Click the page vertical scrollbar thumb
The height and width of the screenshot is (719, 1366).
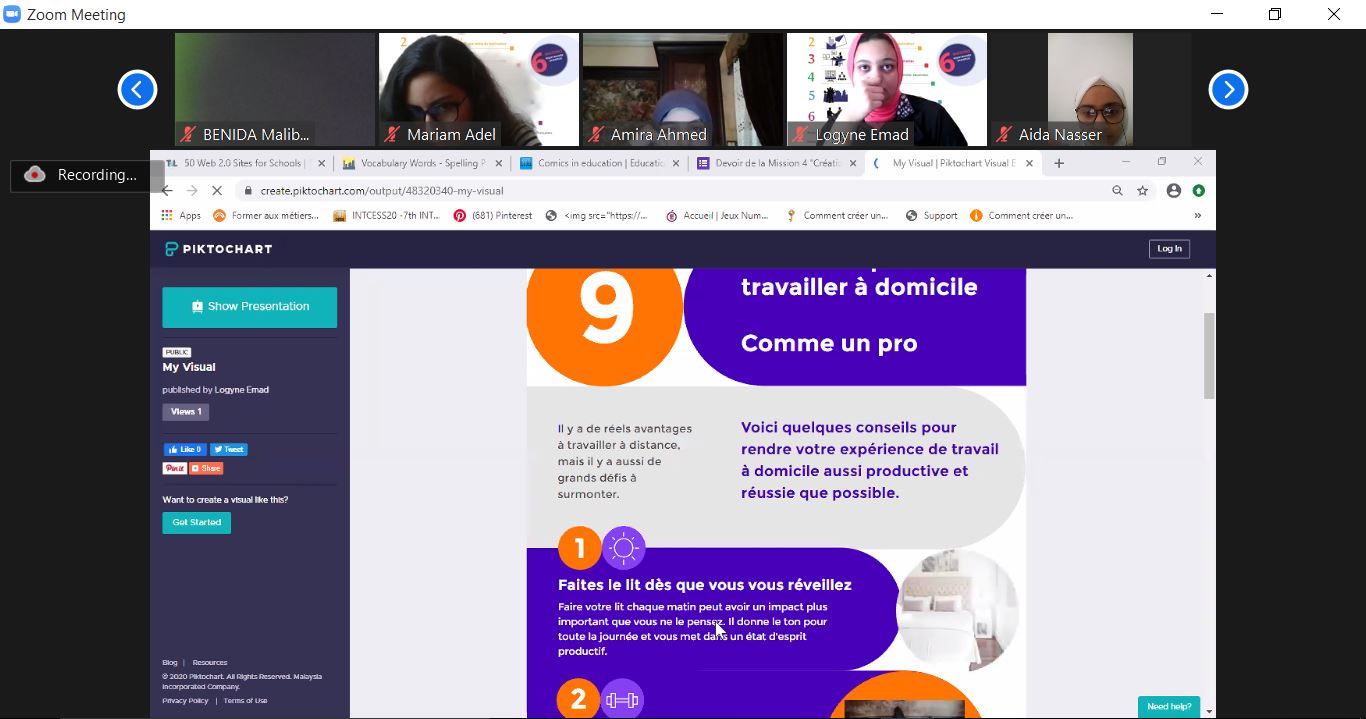(x=1209, y=355)
